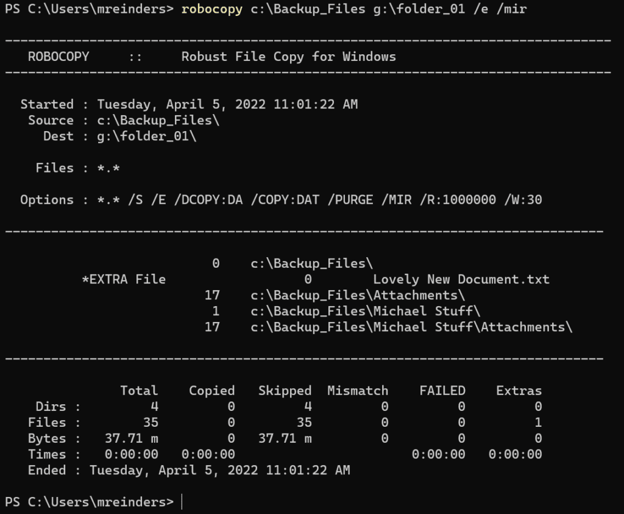Click the Extras column header
Image resolution: width=624 pixels, height=514 pixels.
[x=519, y=391]
